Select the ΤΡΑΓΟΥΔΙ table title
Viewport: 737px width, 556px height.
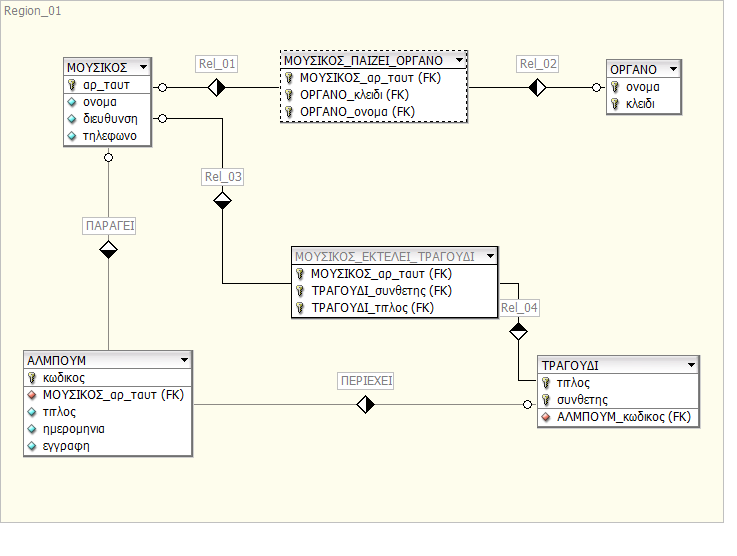pyautogui.click(x=570, y=366)
